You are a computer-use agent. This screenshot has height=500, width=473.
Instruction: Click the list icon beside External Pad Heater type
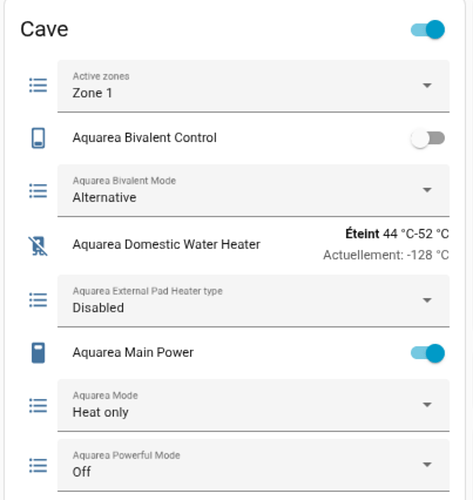coord(38,300)
